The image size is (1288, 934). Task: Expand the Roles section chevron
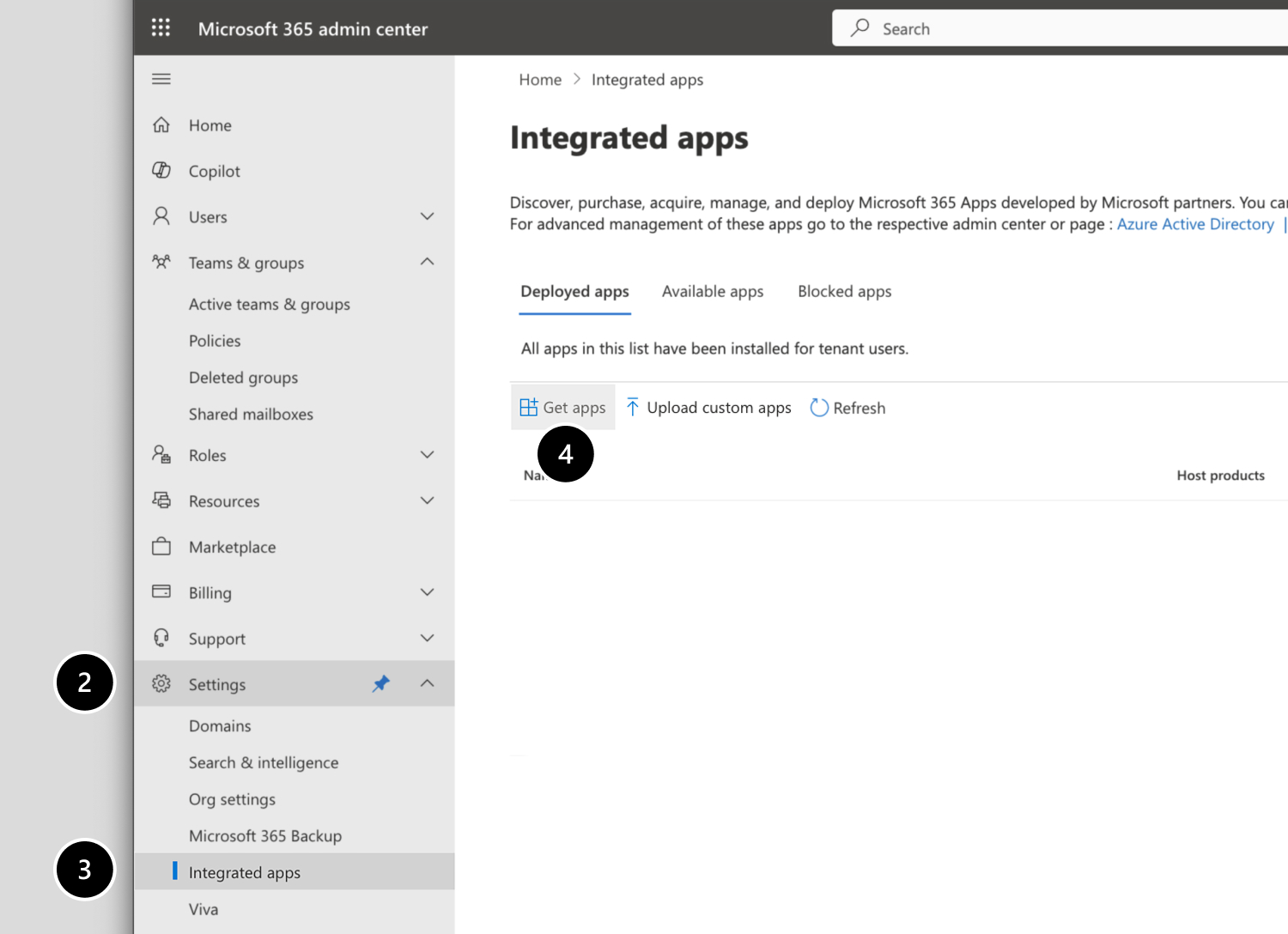point(427,454)
